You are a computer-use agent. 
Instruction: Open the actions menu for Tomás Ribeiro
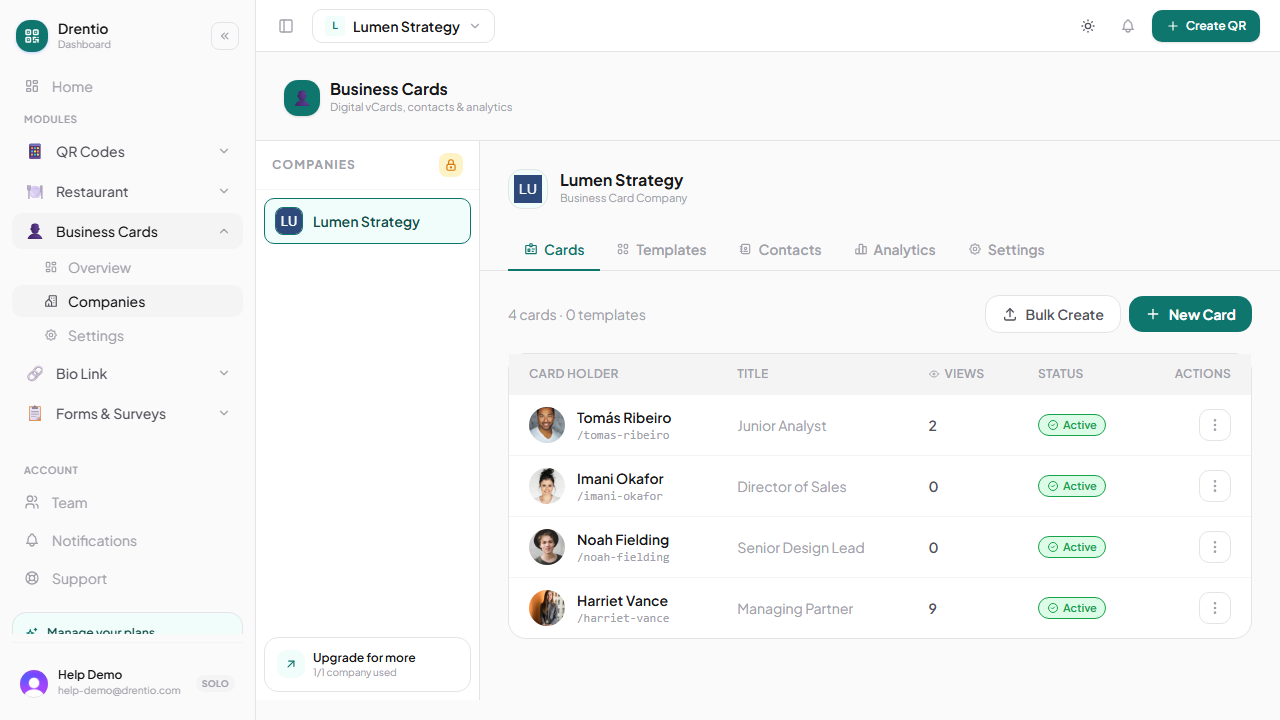pos(1215,425)
